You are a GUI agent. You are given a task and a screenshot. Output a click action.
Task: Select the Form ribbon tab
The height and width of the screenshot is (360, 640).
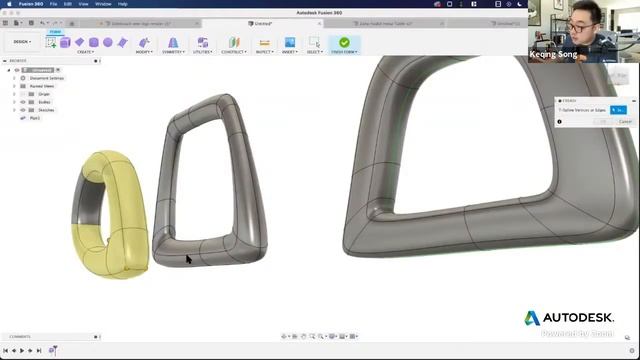[55, 32]
